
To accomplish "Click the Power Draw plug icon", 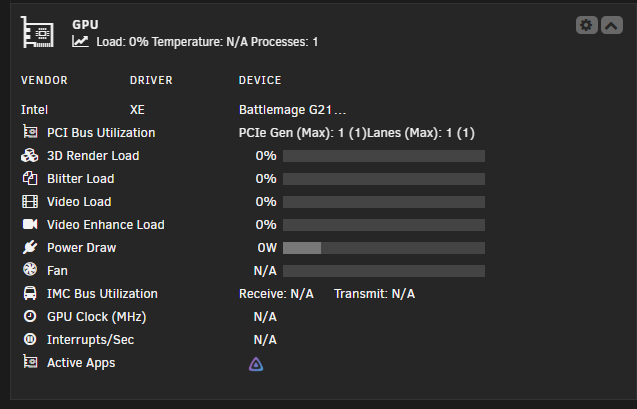I will pos(30,247).
